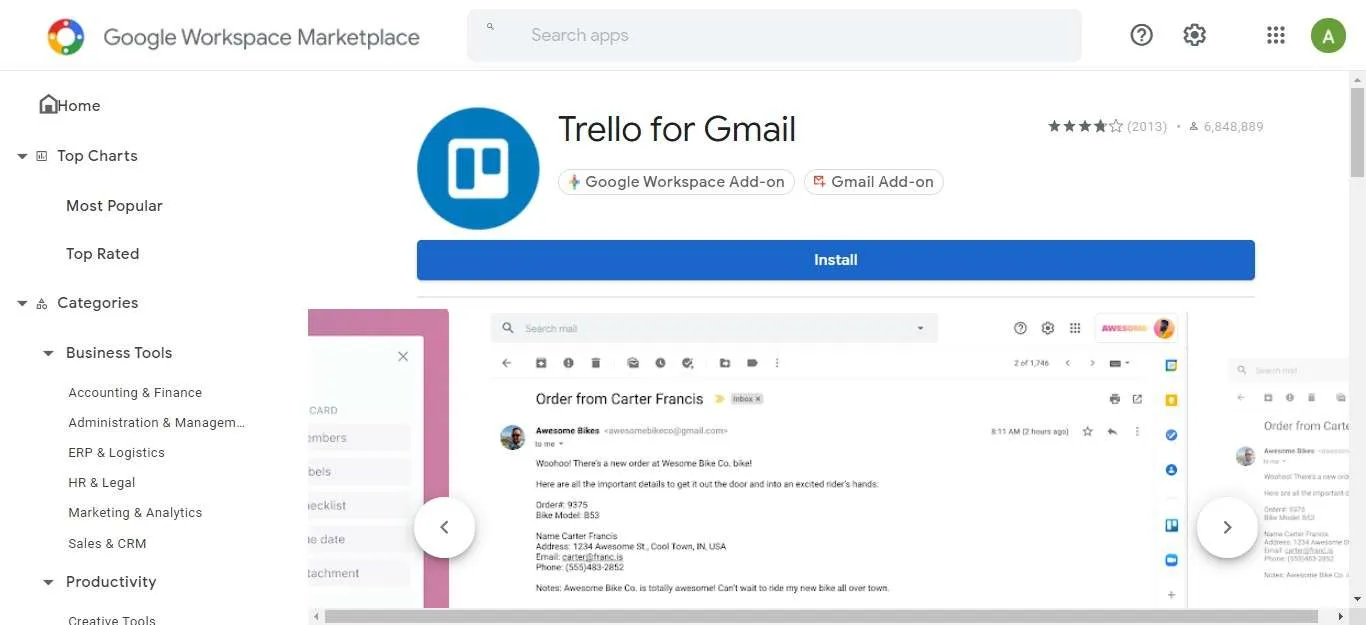Screen dimensions: 1366x625
Task: Show the next screenshot with right arrow
Action: coord(1227,527)
